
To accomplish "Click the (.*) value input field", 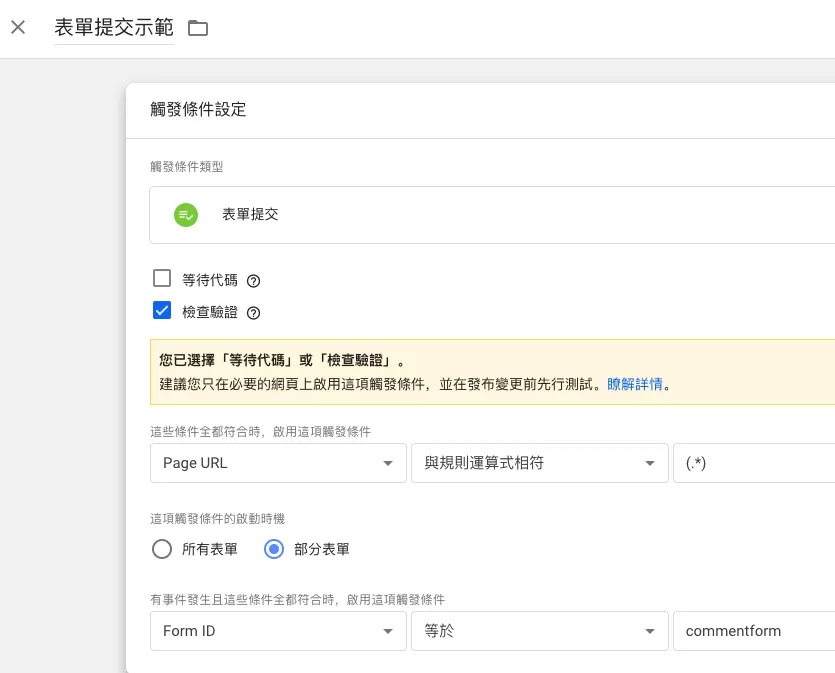I will pyautogui.click(x=754, y=463).
